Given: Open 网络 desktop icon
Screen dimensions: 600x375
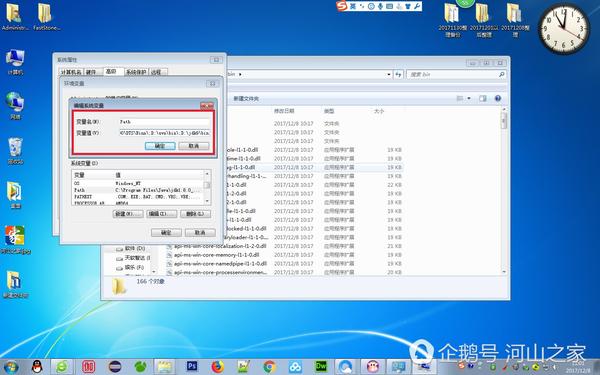Looking at the screenshot, I should pos(15,106).
